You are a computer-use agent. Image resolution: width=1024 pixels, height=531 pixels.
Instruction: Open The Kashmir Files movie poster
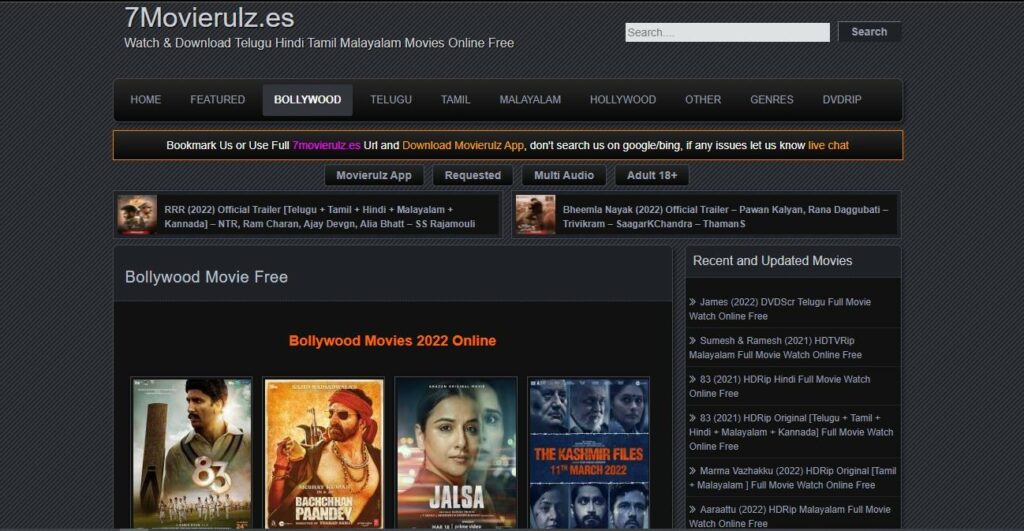[588, 453]
